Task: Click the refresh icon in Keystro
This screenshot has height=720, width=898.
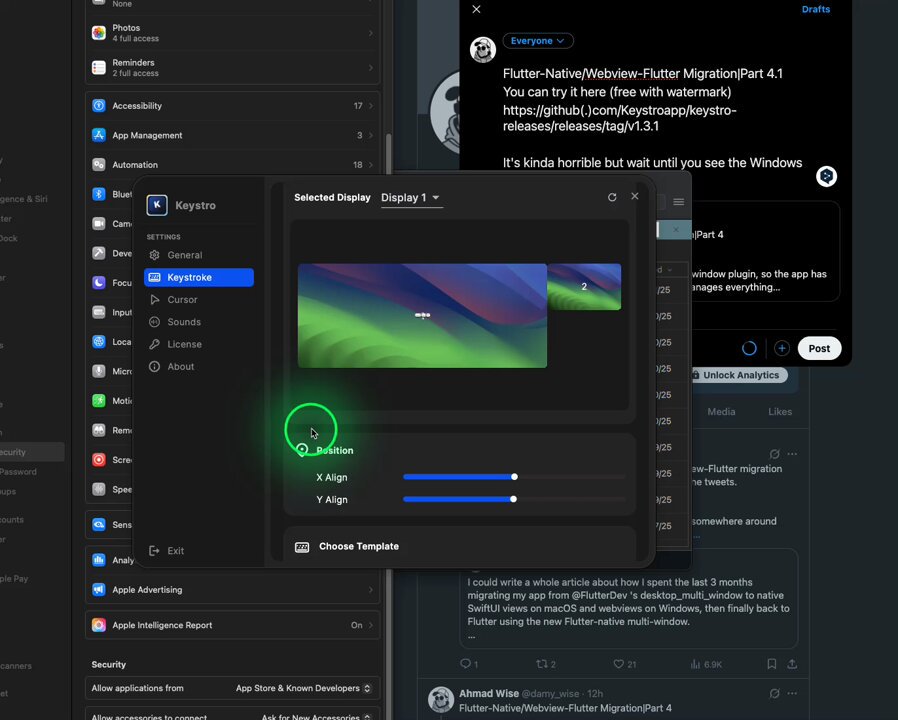Action: (x=612, y=197)
